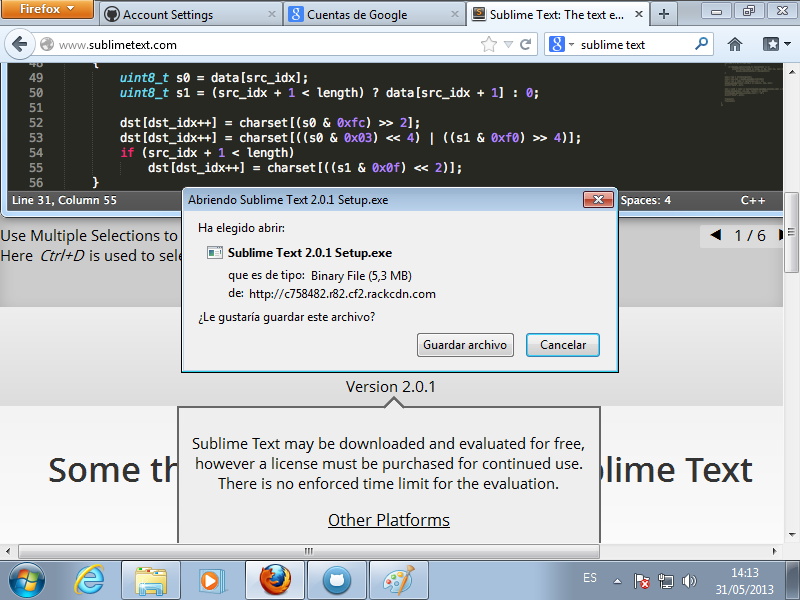Screen dimensions: 800x600
Task: Go to previous slide arrow near 1 / 6
Action: (x=716, y=235)
